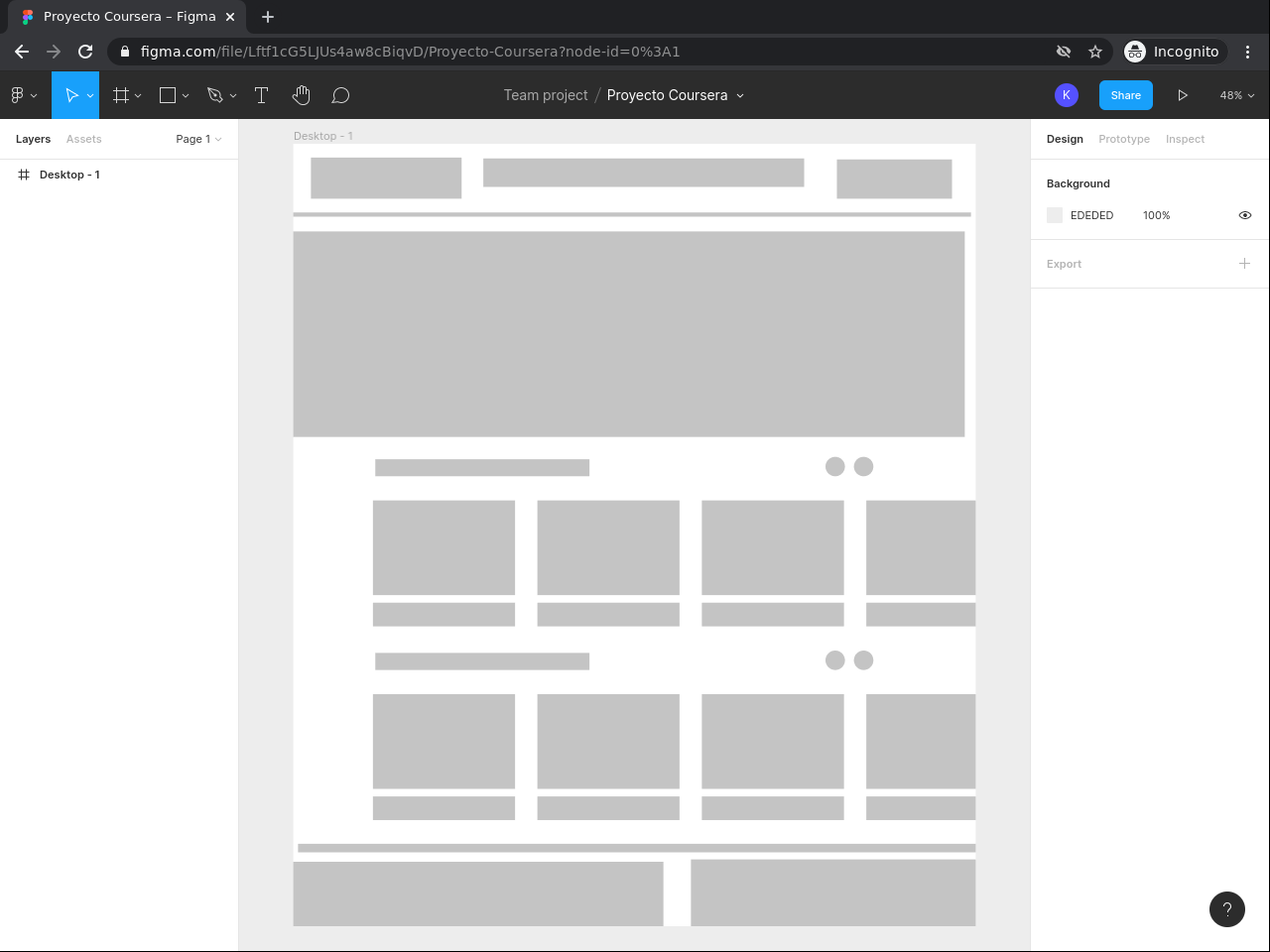Viewport: 1270px width, 952px height.
Task: Expand the Move tools dropdown arrow
Action: click(90, 95)
